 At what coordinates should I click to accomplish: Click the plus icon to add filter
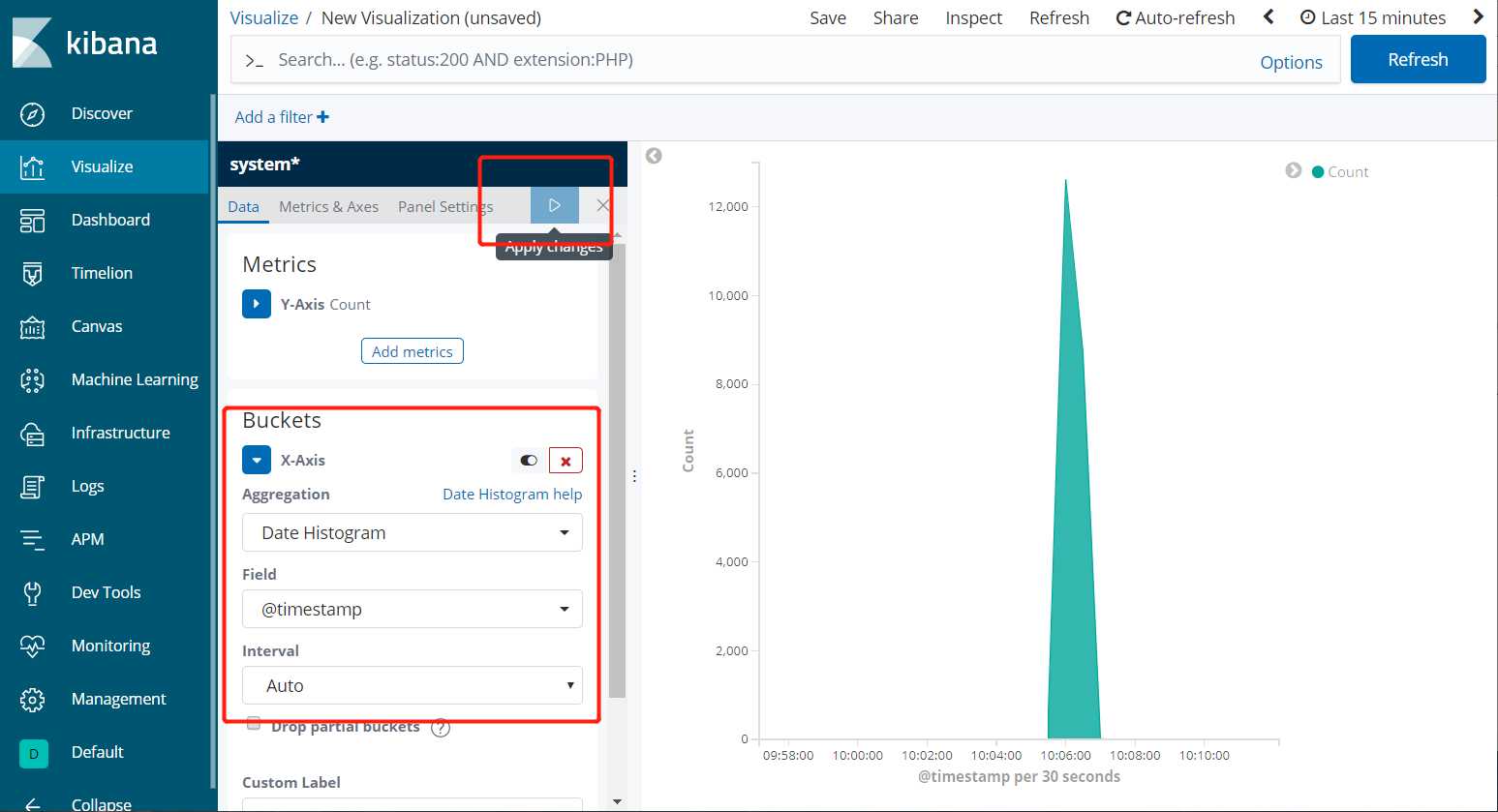[x=323, y=117]
